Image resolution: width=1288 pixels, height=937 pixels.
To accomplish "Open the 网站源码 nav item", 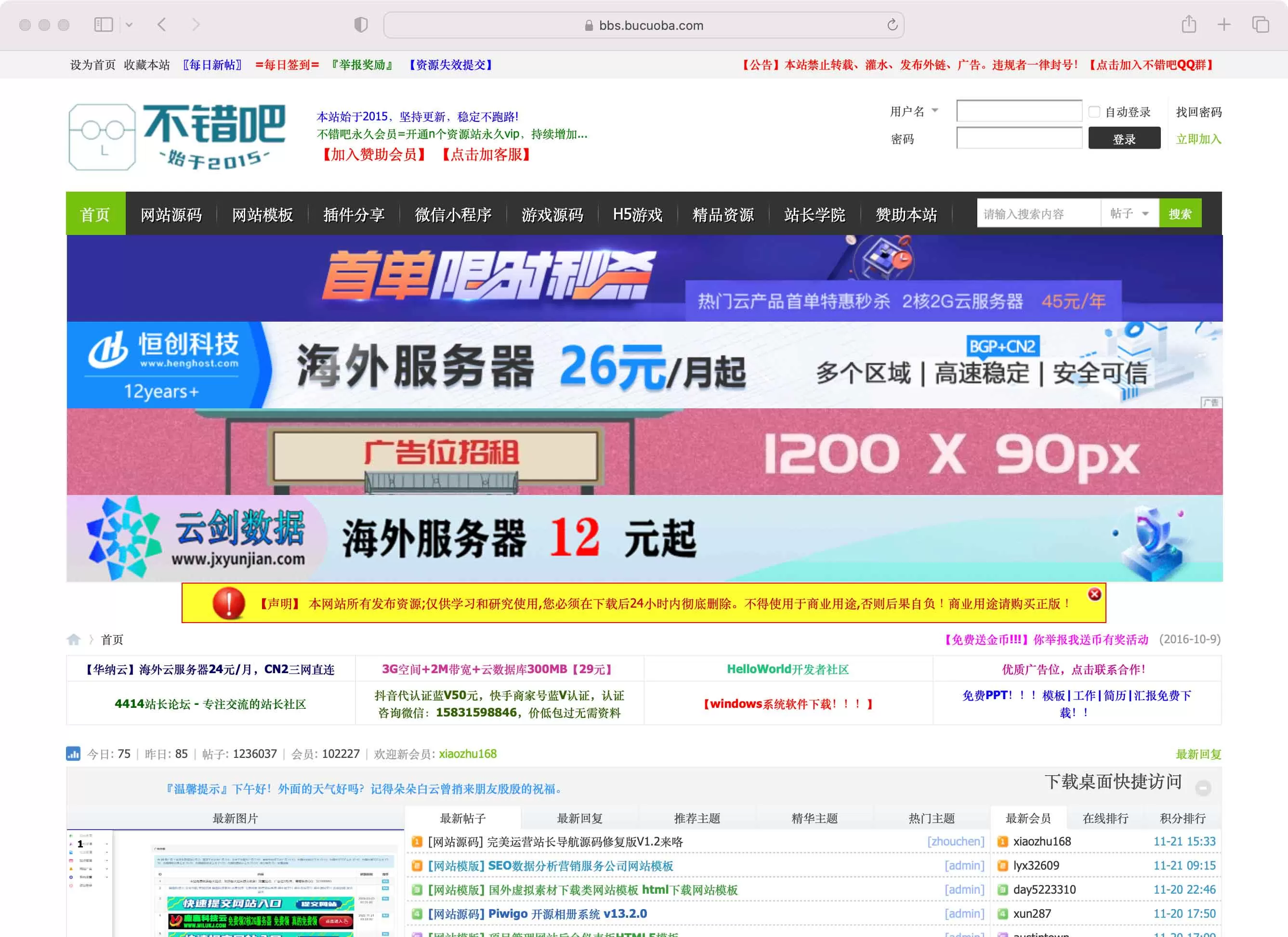I will [x=171, y=215].
